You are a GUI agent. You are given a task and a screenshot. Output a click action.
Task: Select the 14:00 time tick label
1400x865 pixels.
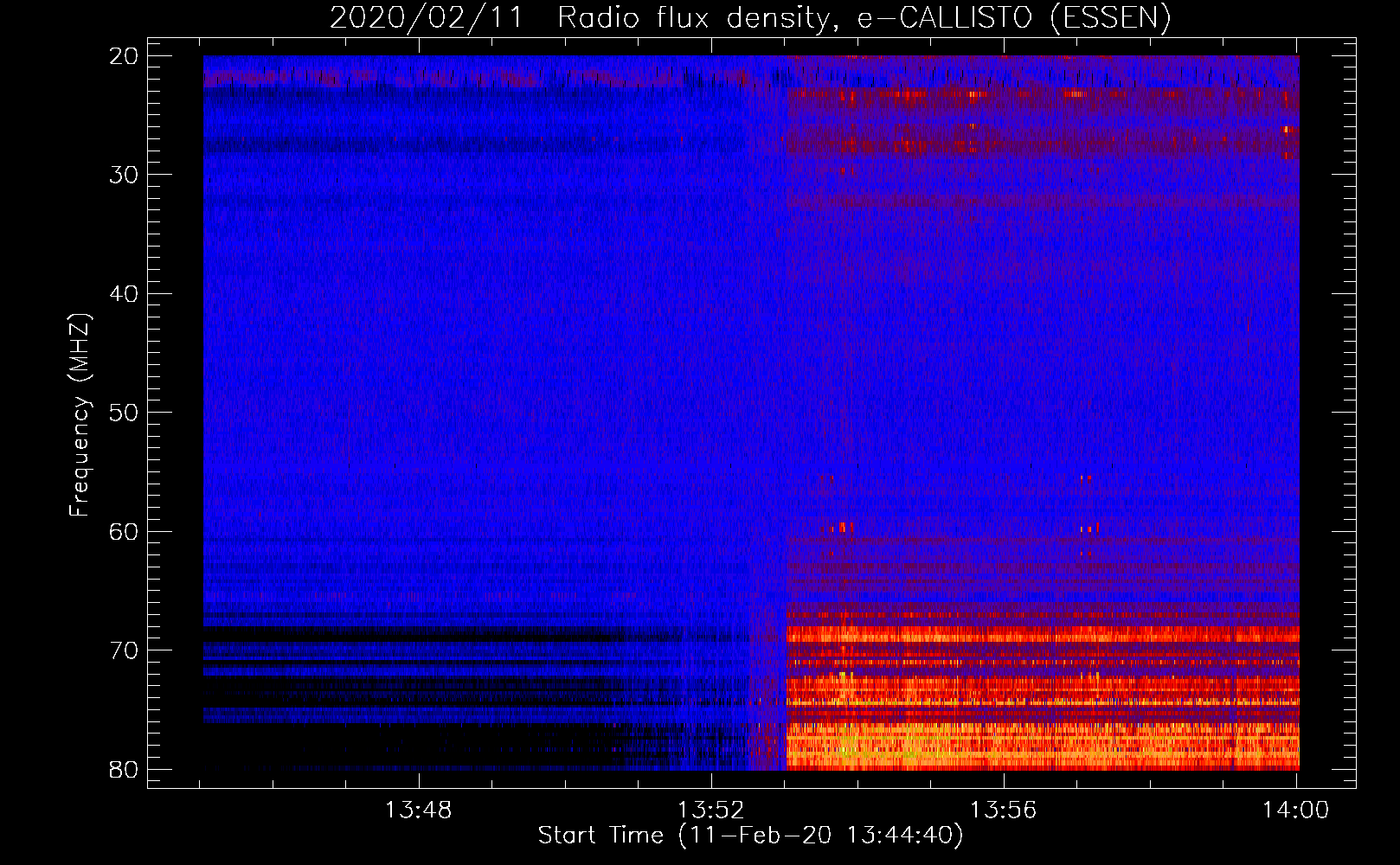[x=1295, y=811]
